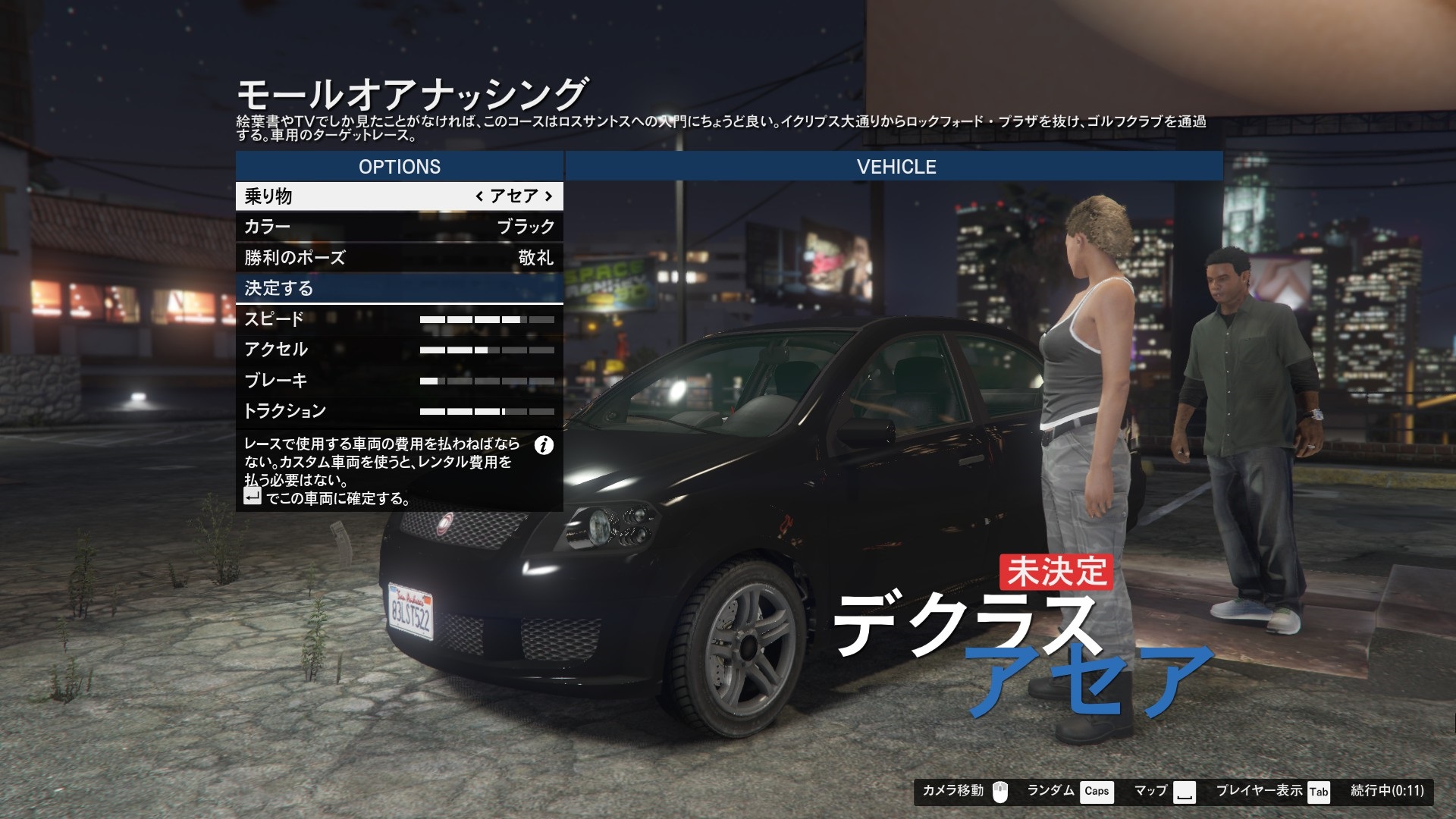Click the アクセル stat bar
This screenshot has height=819, width=1456.
tap(487, 350)
